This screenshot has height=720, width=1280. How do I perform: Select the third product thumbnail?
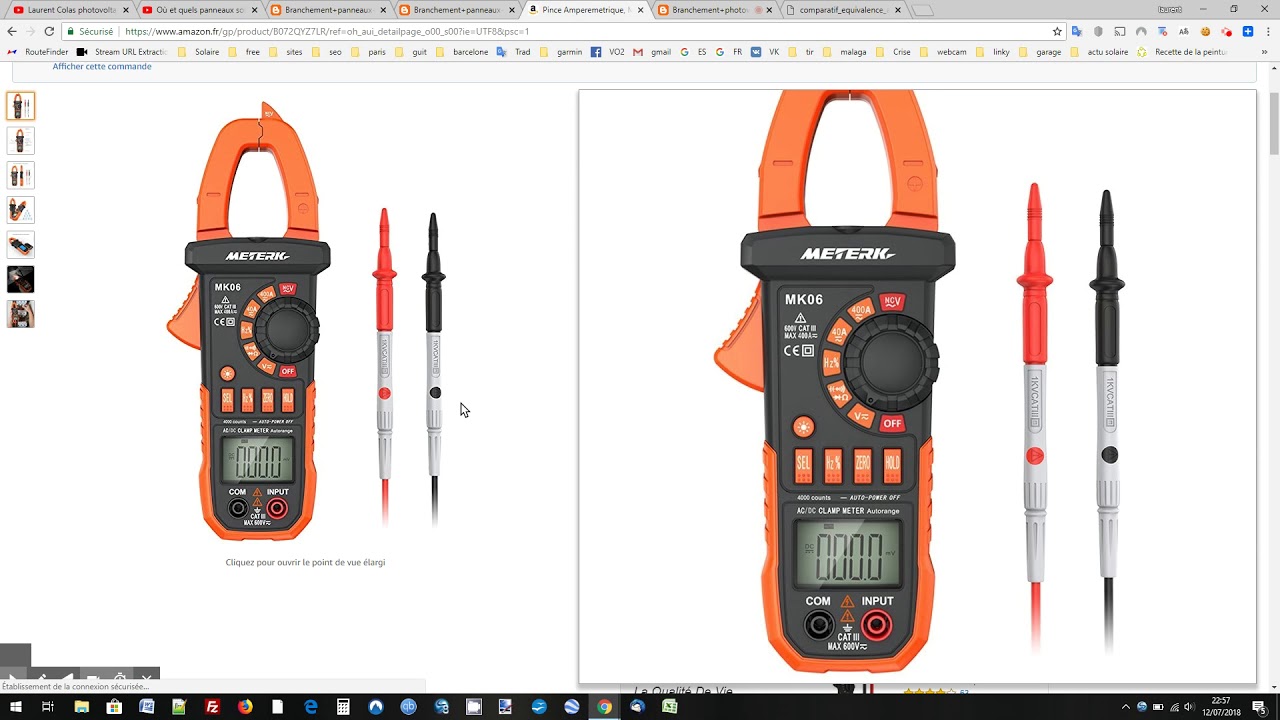click(21, 175)
